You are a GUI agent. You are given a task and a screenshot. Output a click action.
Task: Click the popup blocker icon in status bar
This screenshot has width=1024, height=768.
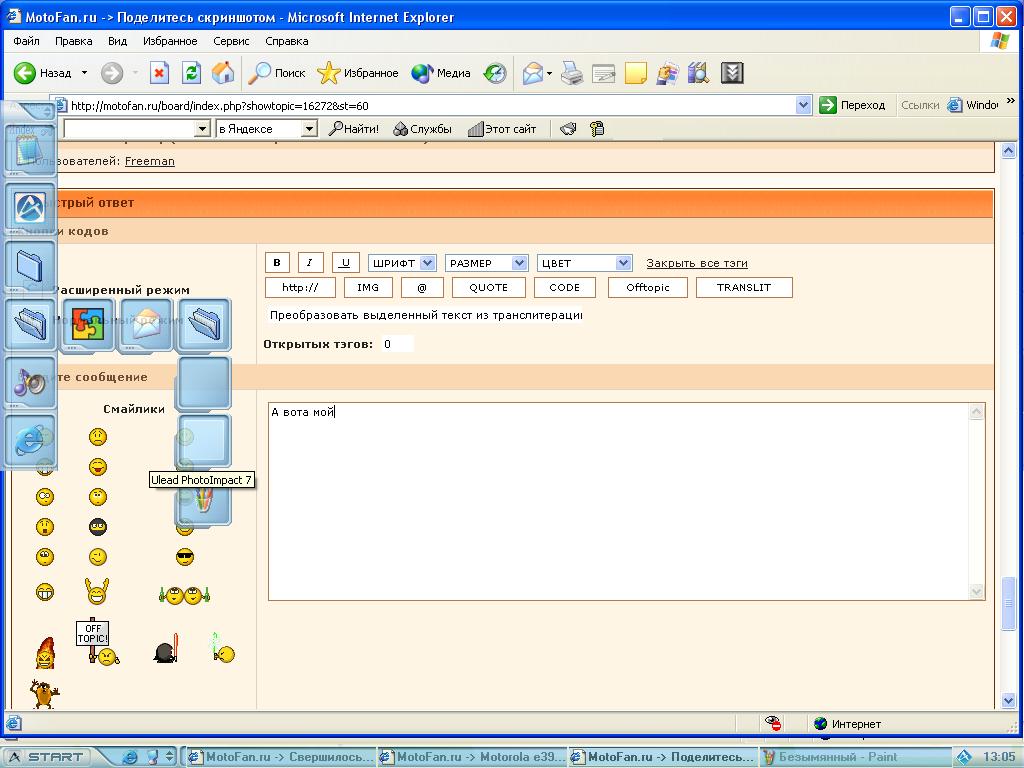(773, 724)
